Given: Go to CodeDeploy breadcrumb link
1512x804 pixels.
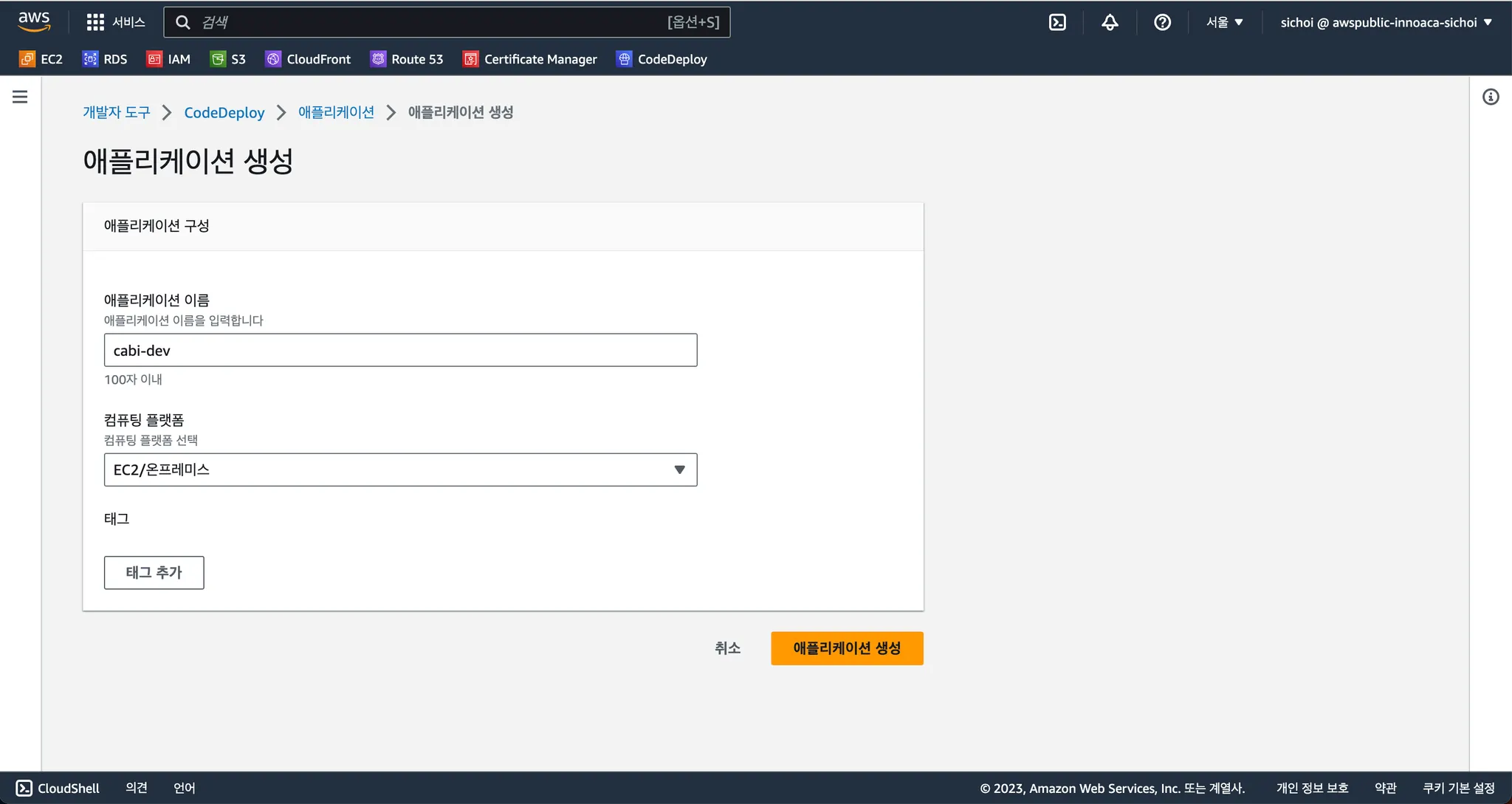Looking at the screenshot, I should click(x=224, y=112).
